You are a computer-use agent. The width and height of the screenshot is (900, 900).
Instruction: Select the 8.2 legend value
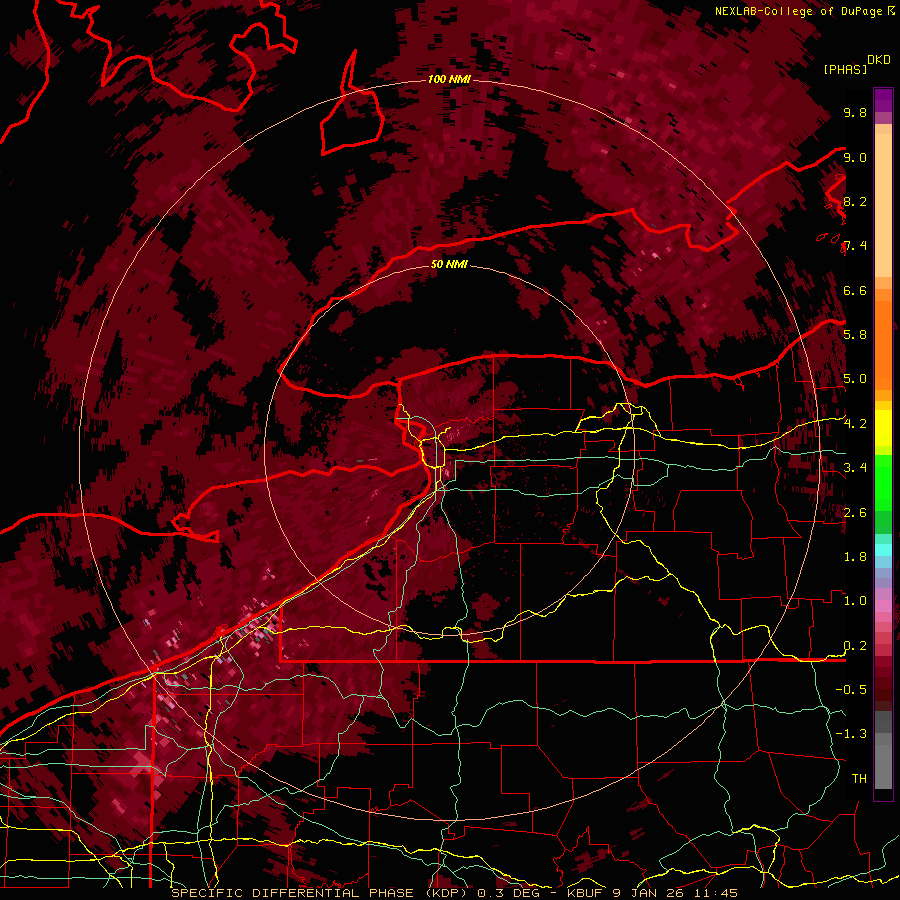(x=855, y=202)
